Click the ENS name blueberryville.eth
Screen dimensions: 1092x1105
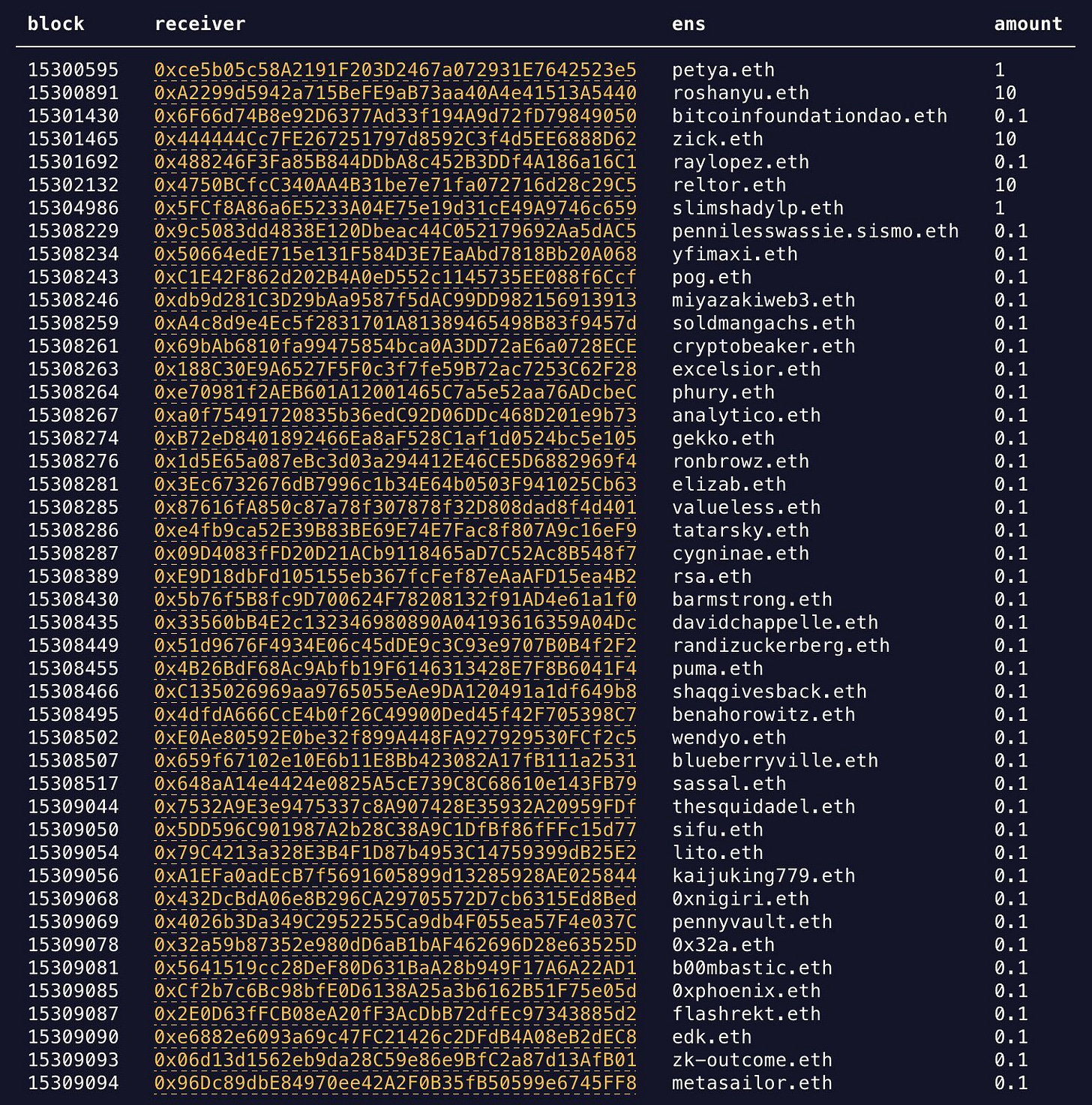pos(775,761)
